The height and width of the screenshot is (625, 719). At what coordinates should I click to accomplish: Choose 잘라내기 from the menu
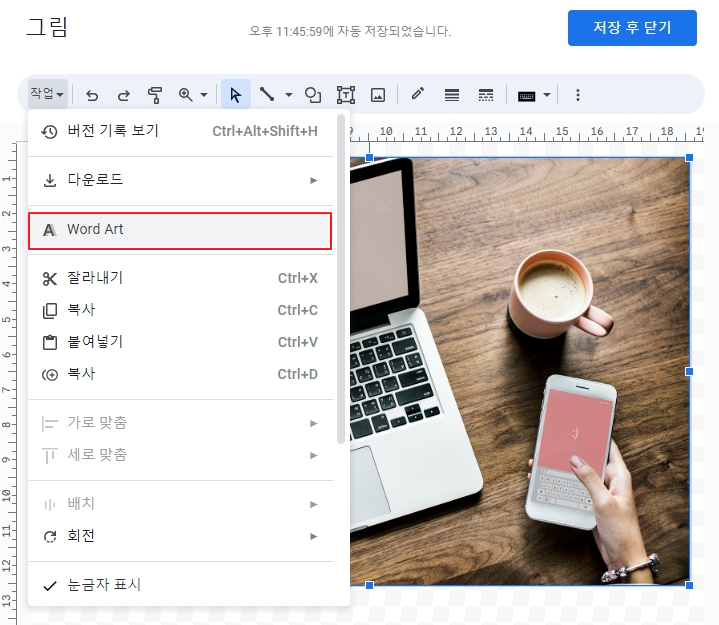point(181,278)
